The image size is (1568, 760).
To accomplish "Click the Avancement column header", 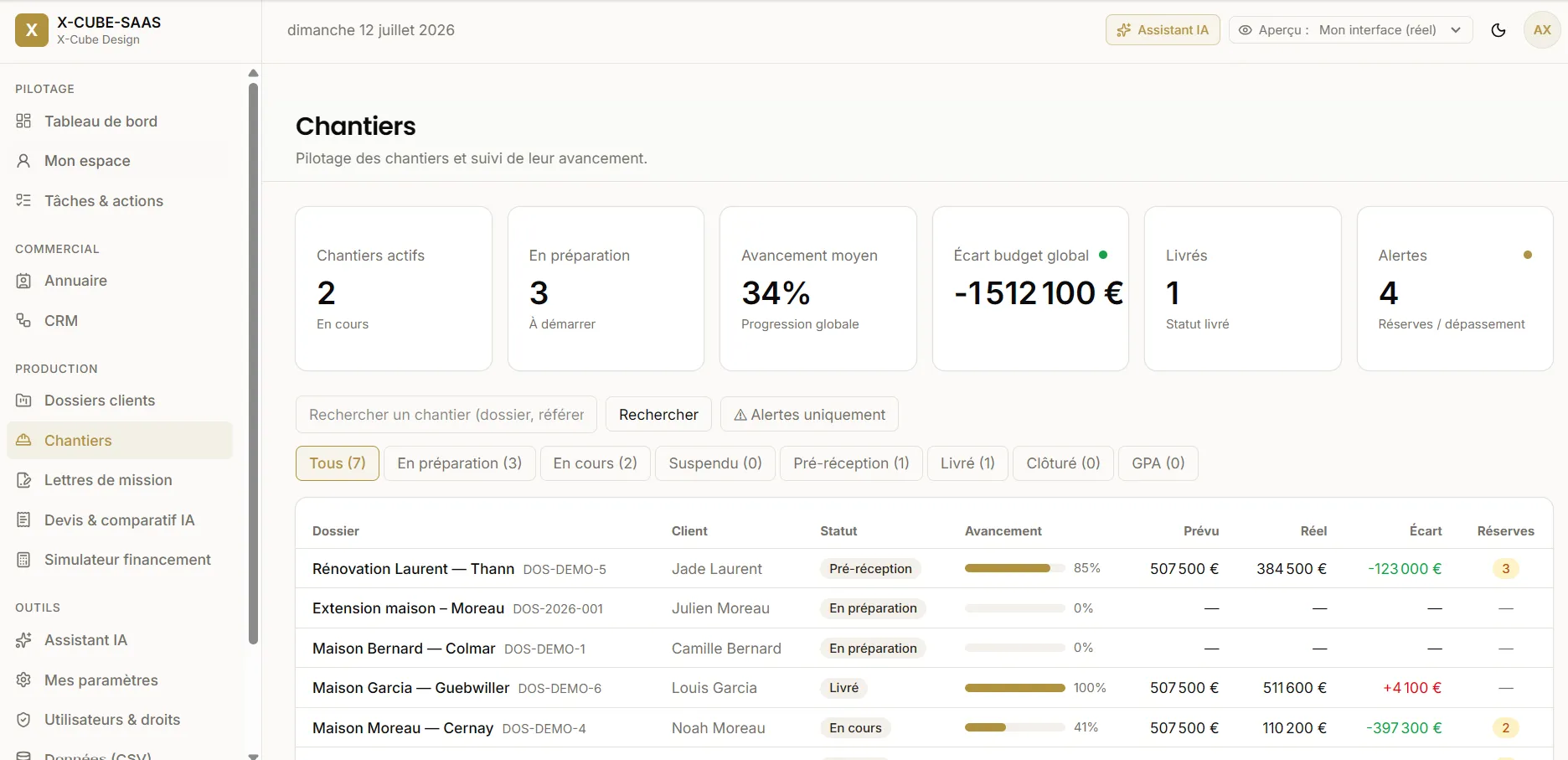I will pyautogui.click(x=1003, y=531).
